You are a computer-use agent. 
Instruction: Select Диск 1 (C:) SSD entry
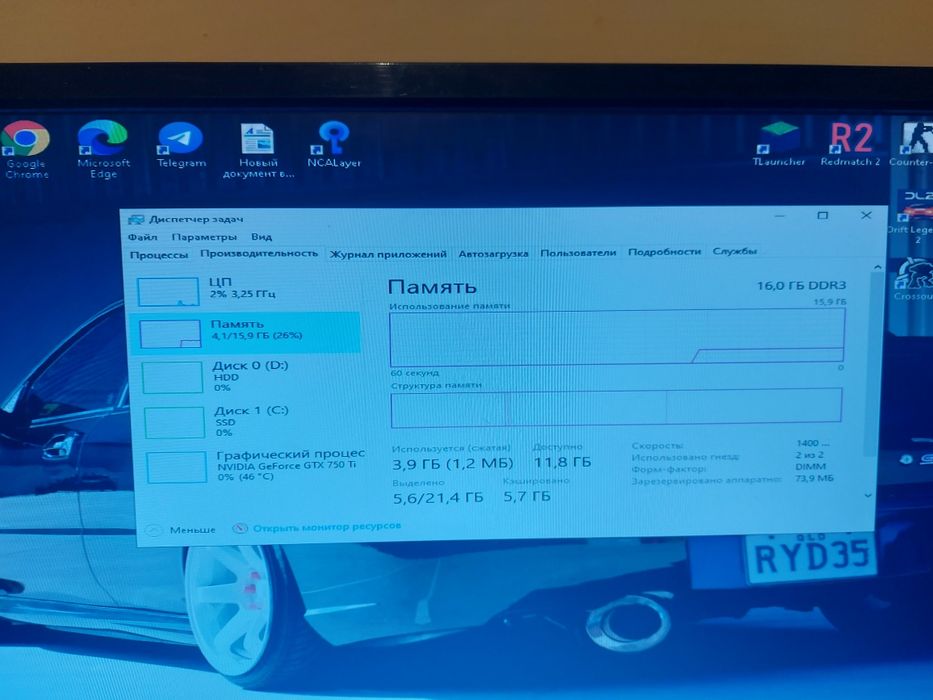tap(246, 421)
